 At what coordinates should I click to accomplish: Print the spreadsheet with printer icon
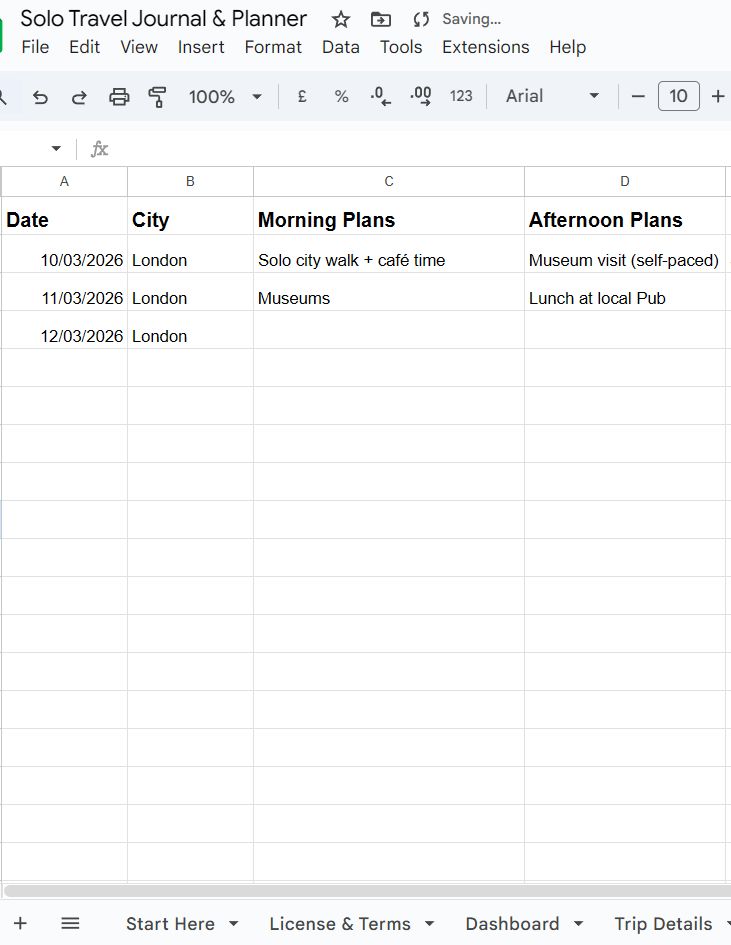(x=119, y=97)
